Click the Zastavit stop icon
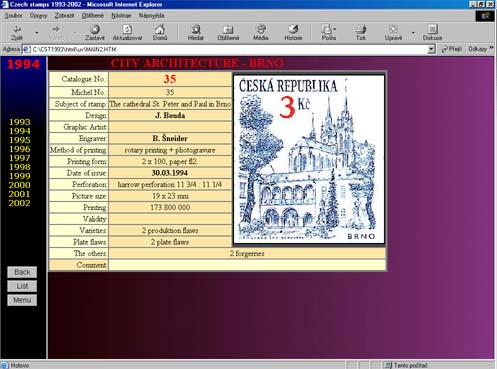The image size is (497, 369). 95,29
